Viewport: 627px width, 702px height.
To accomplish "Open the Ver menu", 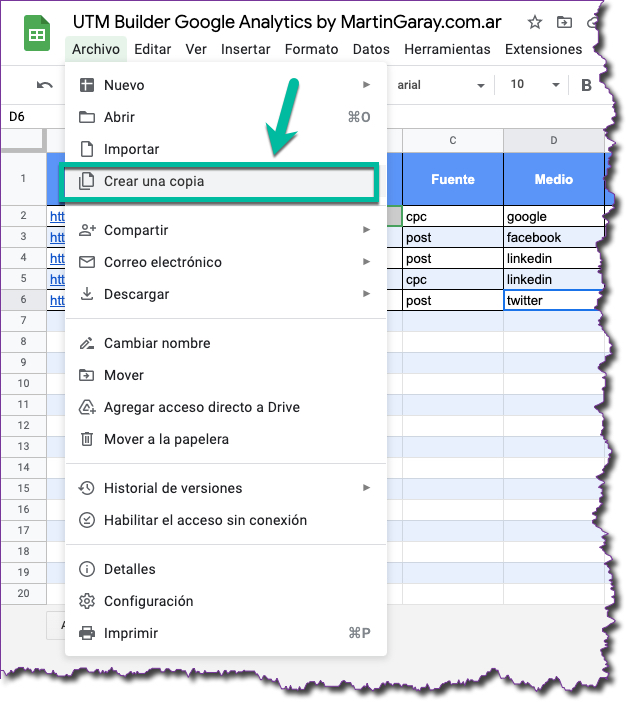I will point(196,49).
